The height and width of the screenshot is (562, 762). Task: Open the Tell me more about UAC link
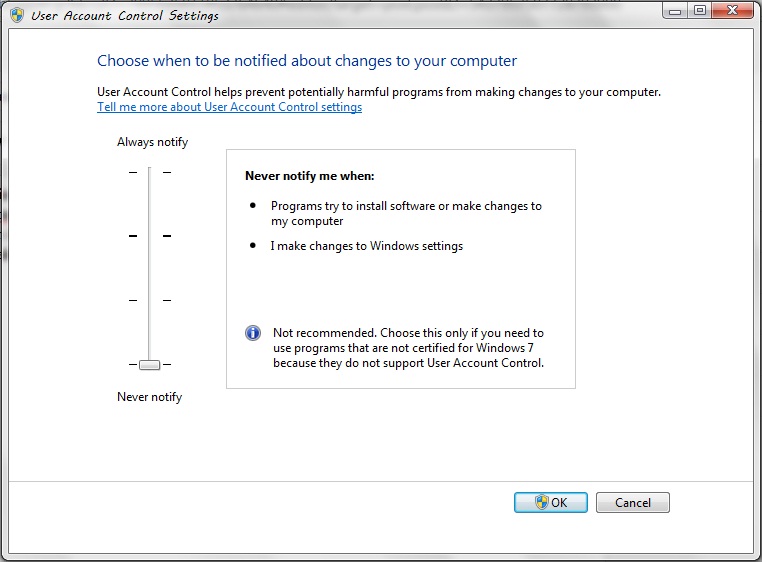(229, 107)
